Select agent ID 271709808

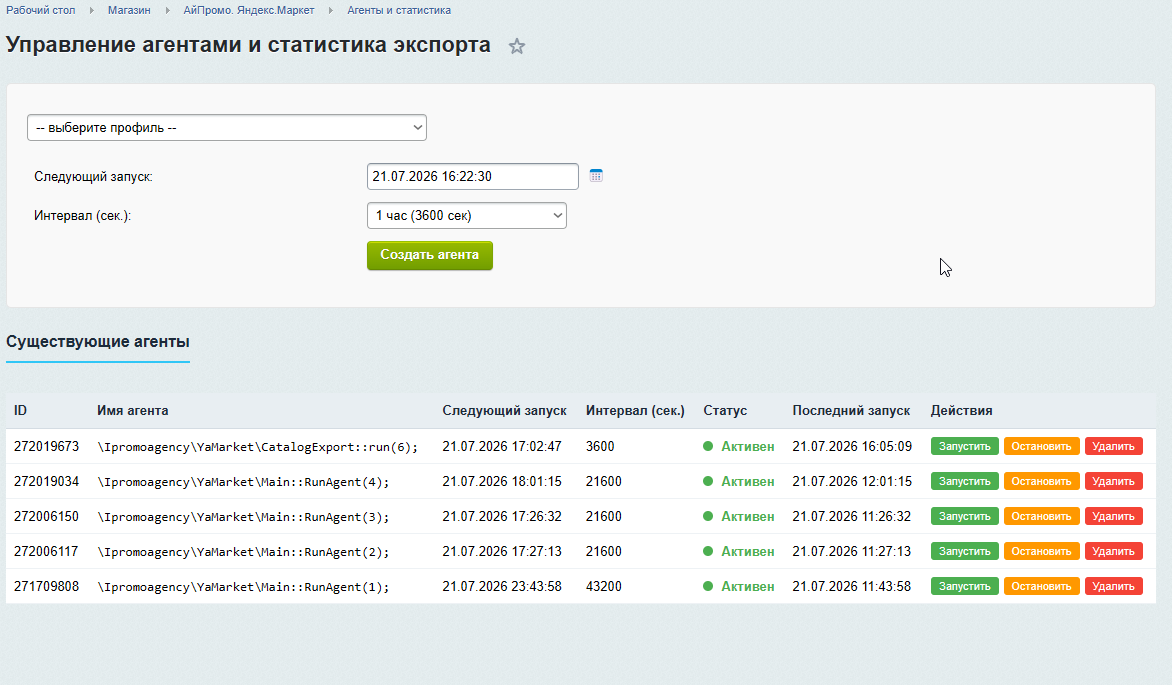[46, 586]
